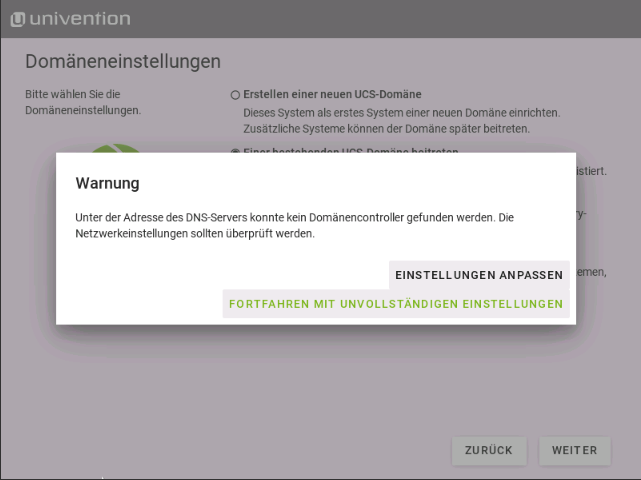Screen dimensions: 641x480
Task: Choose 'Fortfahren mit unvollständigen Einstellungen'
Action: coord(396,304)
